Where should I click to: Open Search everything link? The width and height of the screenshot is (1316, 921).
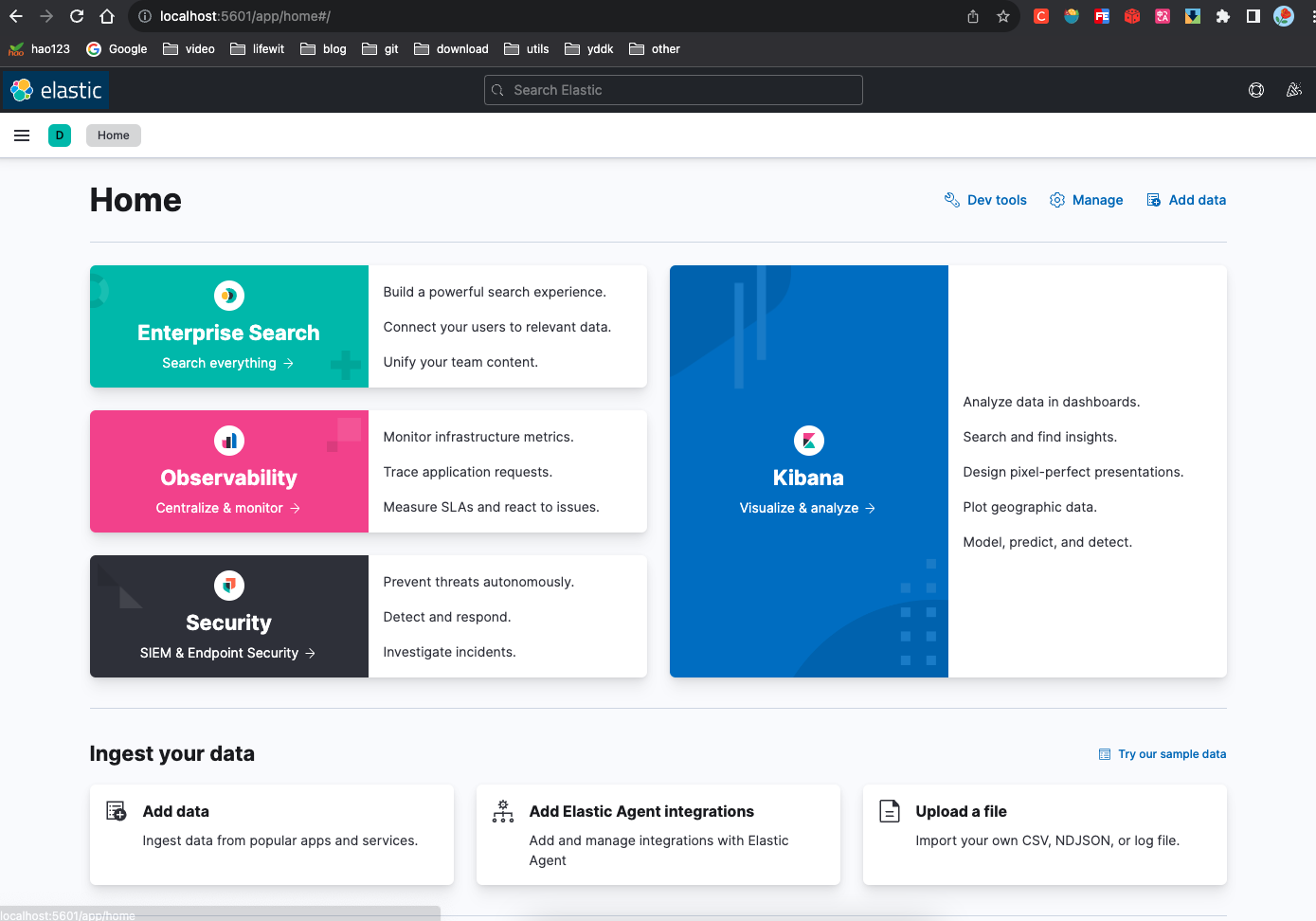click(228, 363)
